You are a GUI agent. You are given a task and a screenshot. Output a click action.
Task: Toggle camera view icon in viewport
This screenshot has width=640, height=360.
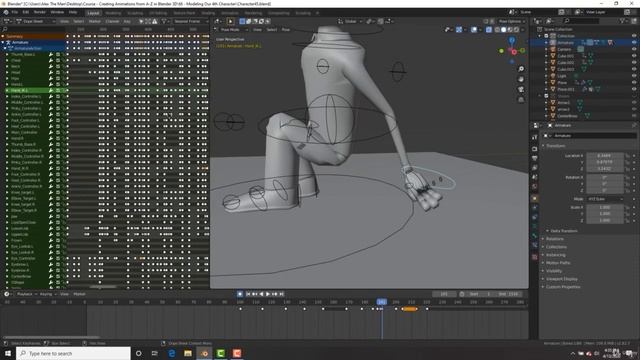pyautogui.click(x=521, y=89)
